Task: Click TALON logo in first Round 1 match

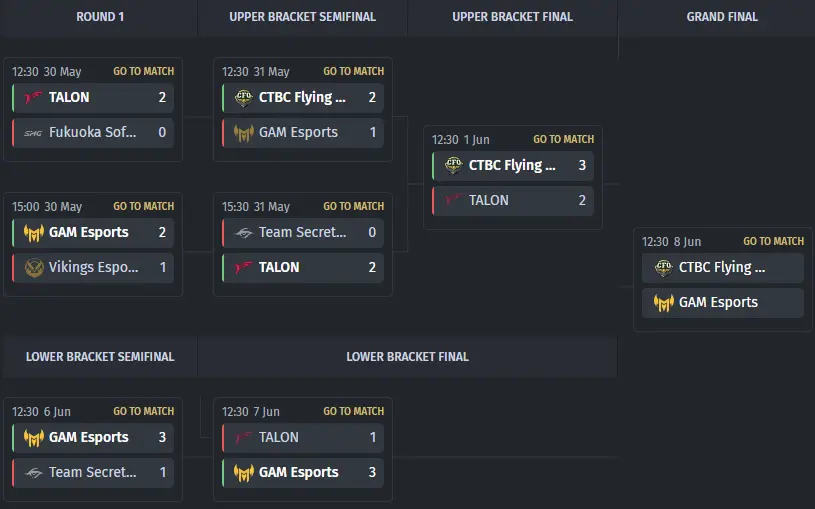Action: point(34,97)
